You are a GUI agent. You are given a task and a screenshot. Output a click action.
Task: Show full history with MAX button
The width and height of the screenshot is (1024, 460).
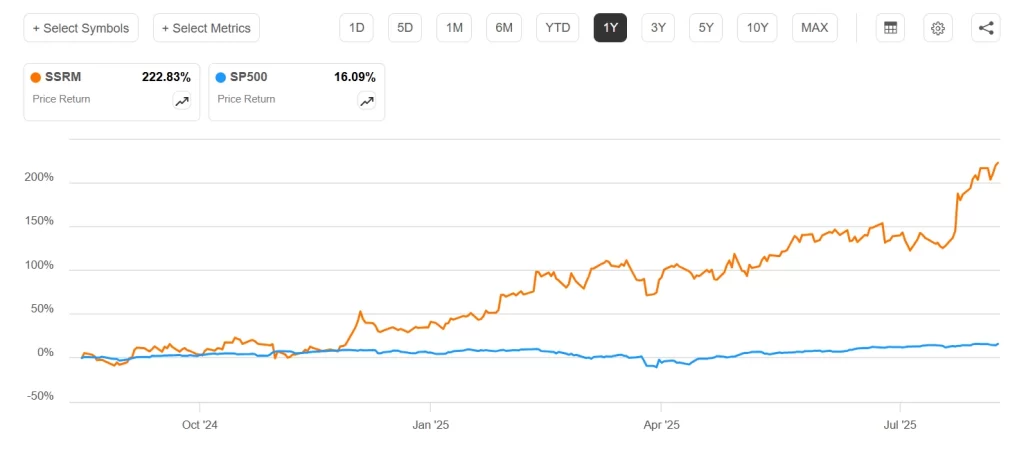pos(815,28)
